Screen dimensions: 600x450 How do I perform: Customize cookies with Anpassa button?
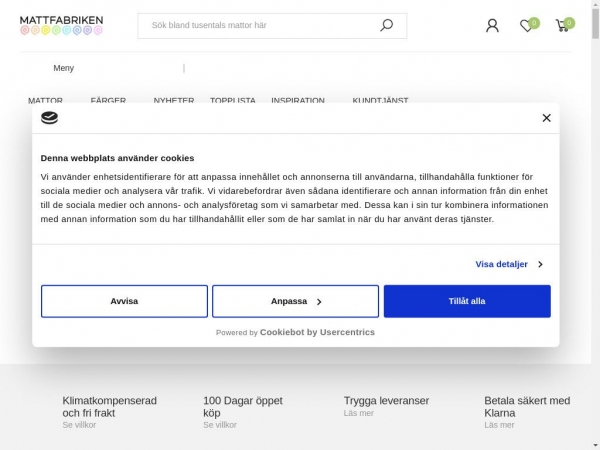(295, 301)
